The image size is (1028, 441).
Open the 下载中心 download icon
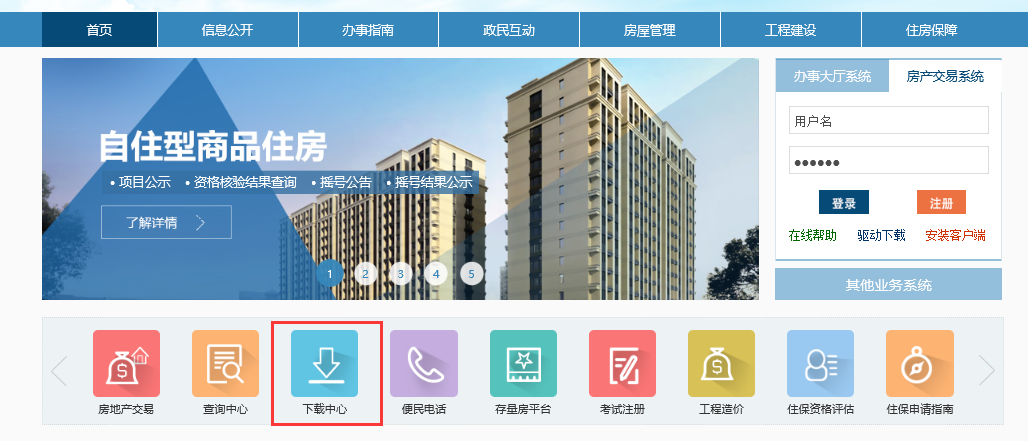[325, 364]
